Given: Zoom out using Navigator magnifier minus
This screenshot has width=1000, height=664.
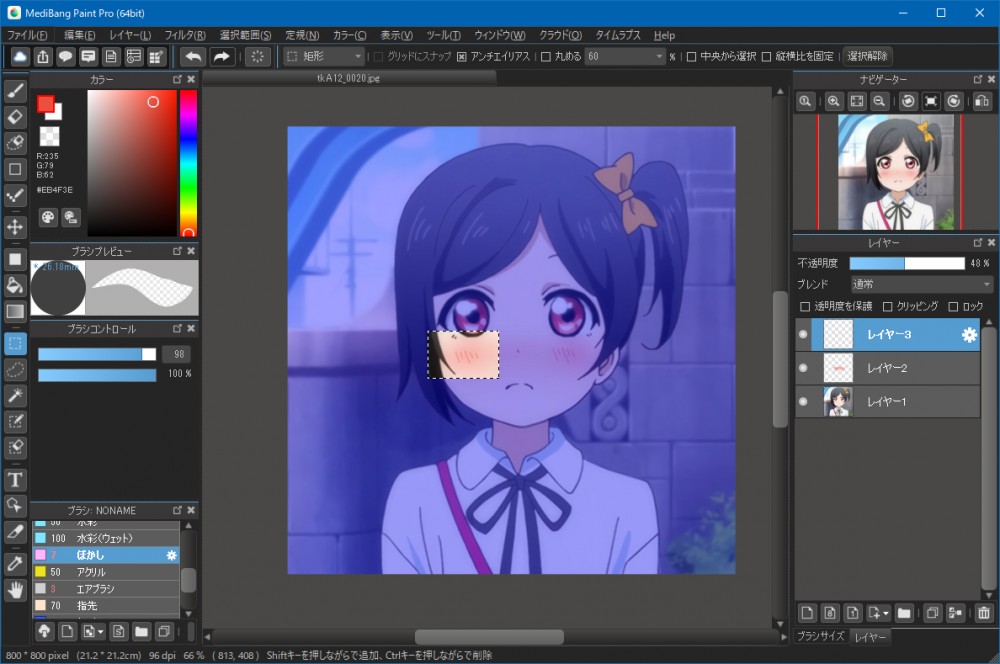Looking at the screenshot, I should click(x=879, y=101).
